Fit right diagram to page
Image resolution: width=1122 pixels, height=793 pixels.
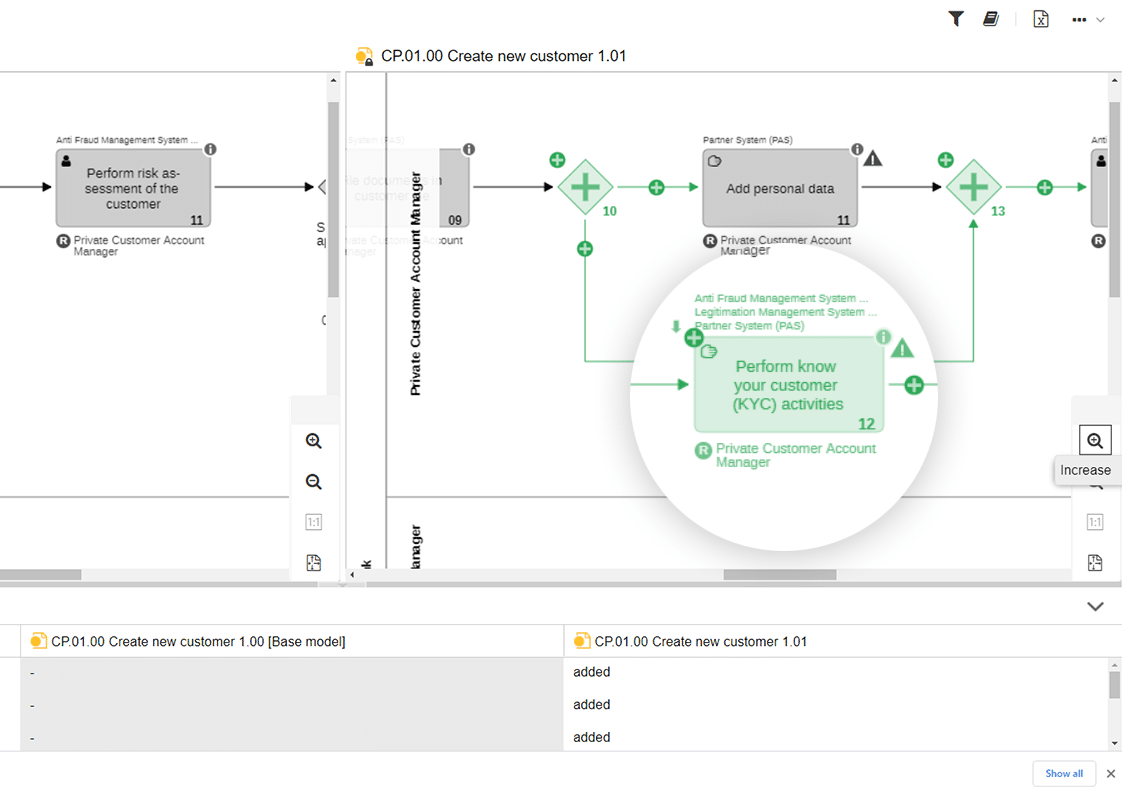(x=1095, y=563)
